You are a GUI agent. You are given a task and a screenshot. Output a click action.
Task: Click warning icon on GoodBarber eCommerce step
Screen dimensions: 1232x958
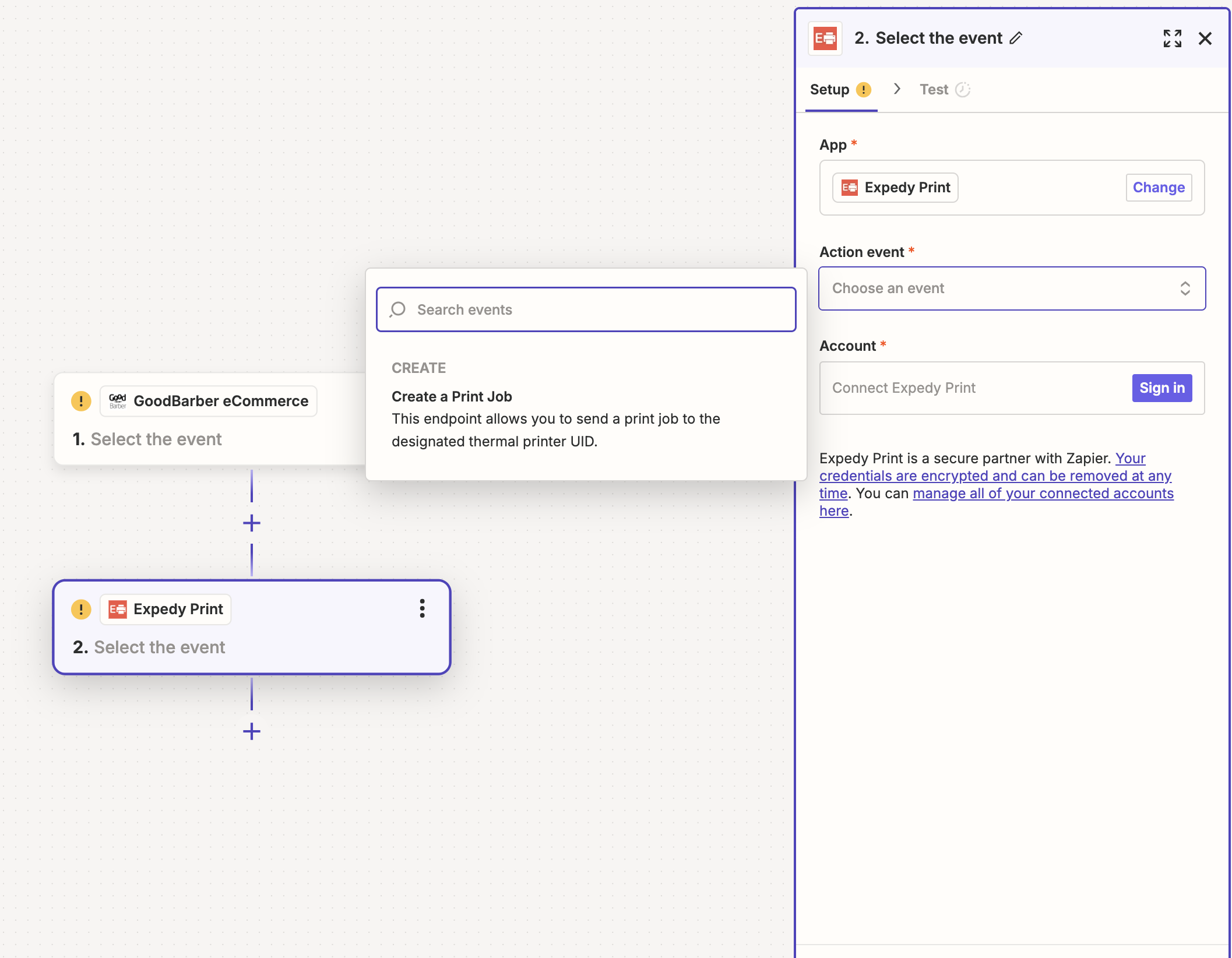click(x=81, y=401)
